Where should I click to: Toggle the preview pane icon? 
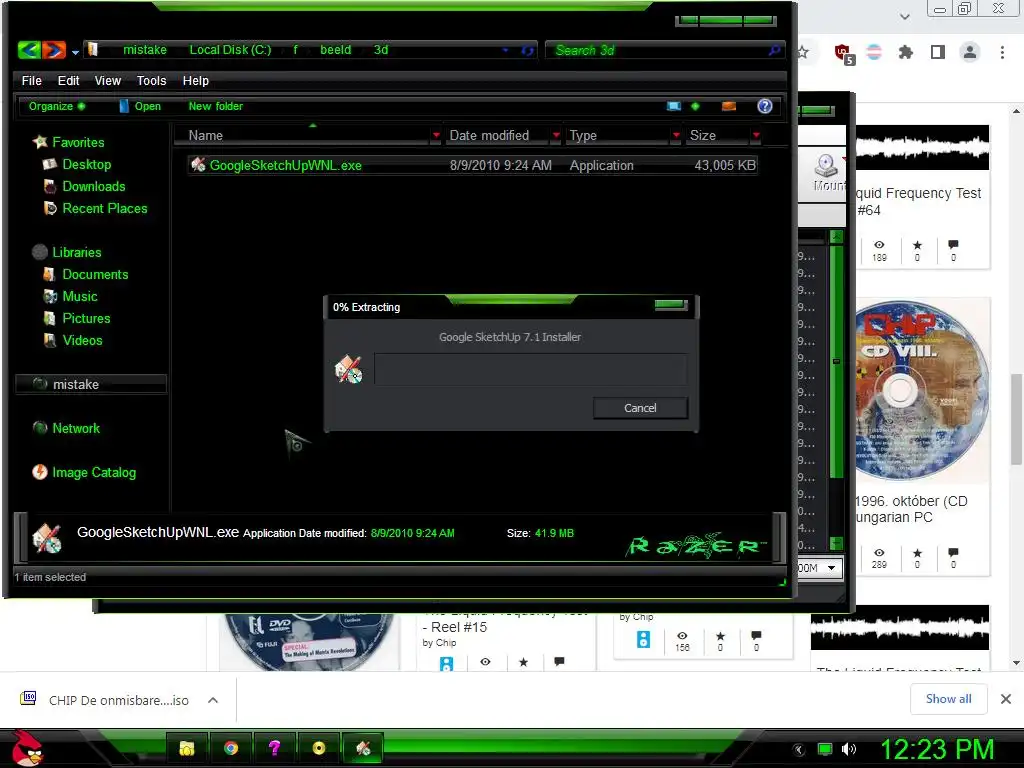(x=729, y=106)
